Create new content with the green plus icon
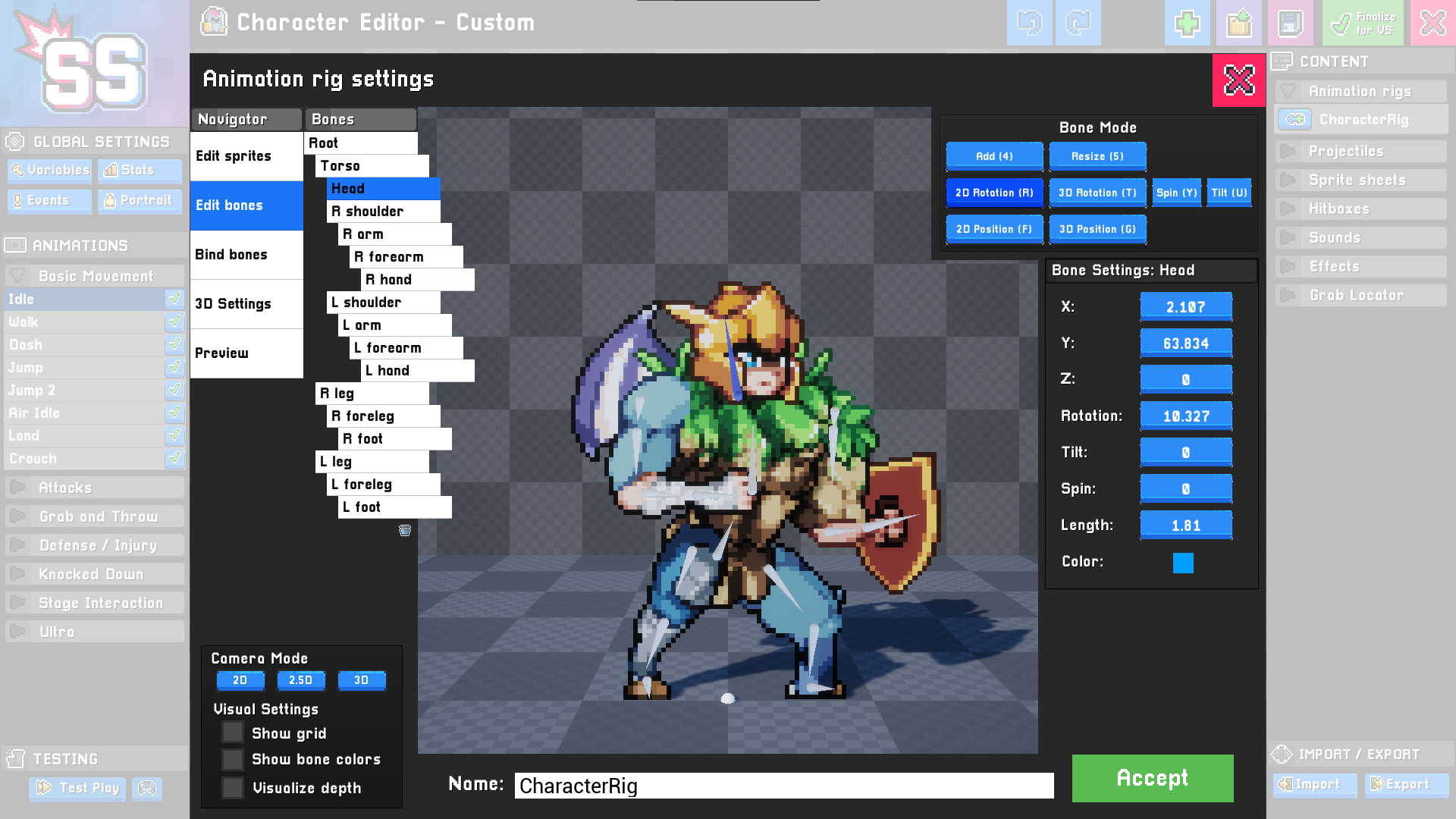 (1187, 23)
